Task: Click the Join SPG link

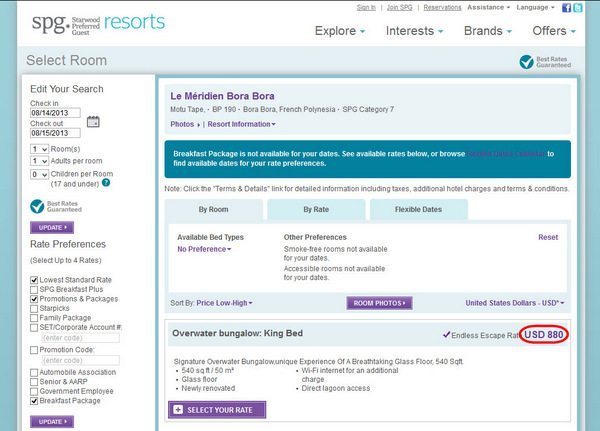Action: [399, 7]
